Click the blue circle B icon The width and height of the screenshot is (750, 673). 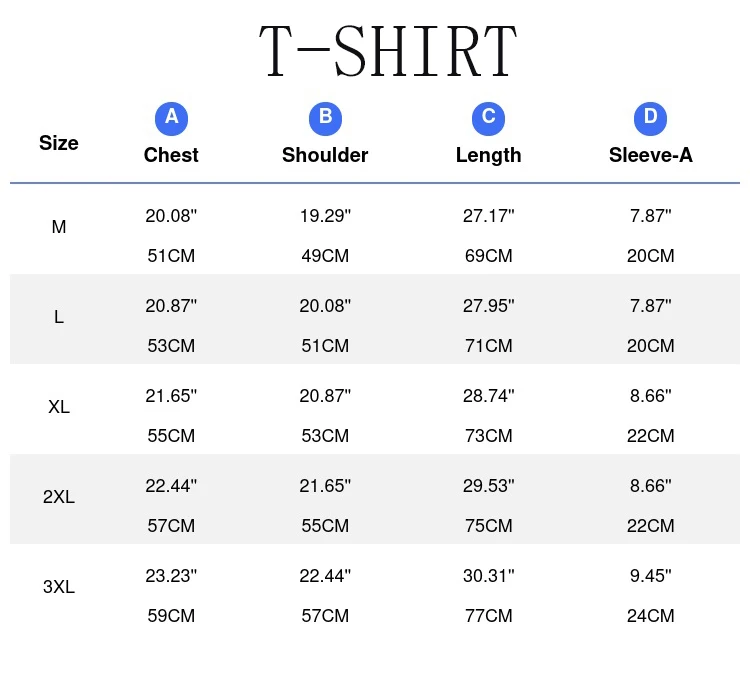(325, 118)
